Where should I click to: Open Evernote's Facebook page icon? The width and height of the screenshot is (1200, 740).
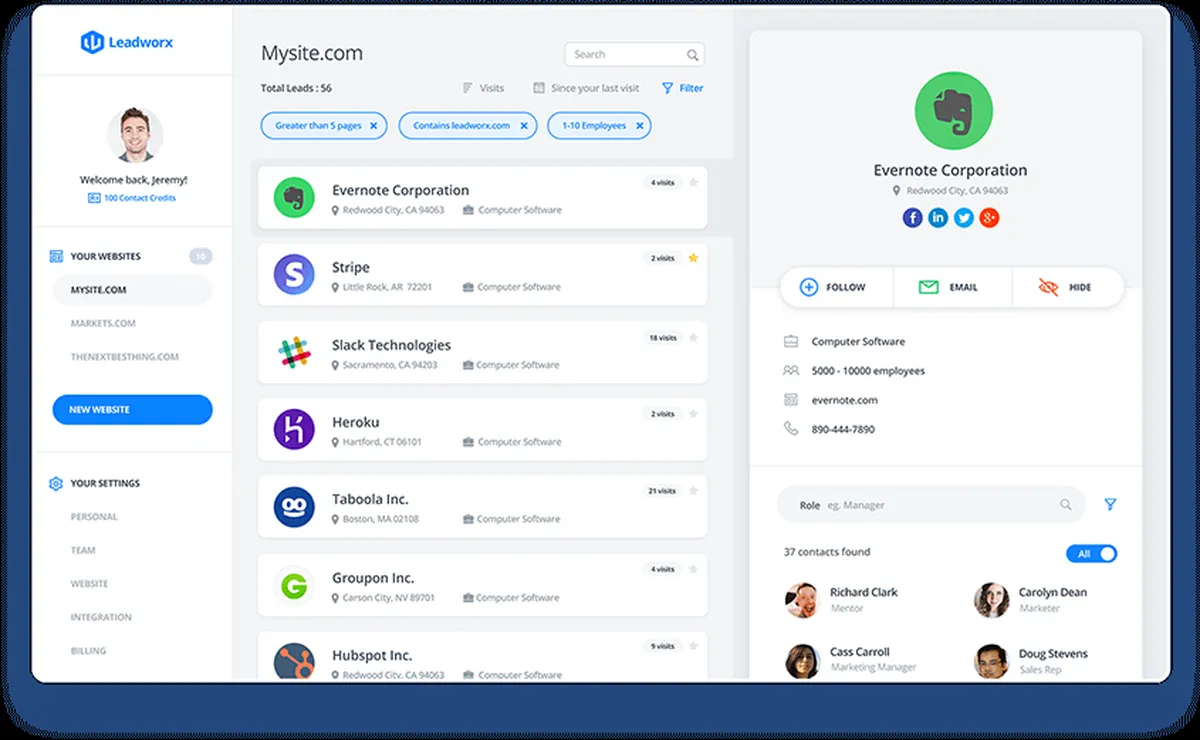point(912,217)
